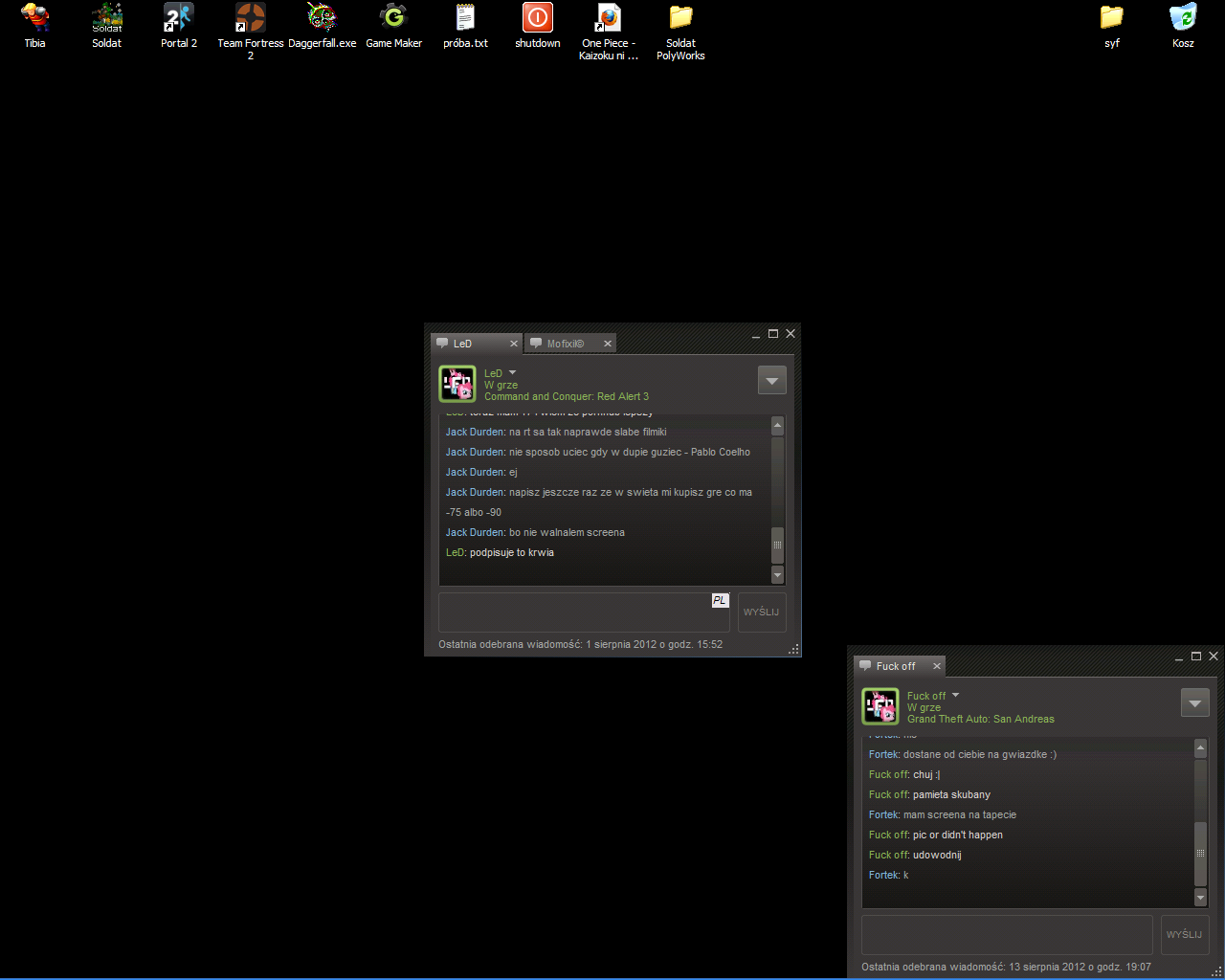The image size is (1225, 980).
Task: Expand the LeD name dropdown arrow
Action: click(512, 373)
